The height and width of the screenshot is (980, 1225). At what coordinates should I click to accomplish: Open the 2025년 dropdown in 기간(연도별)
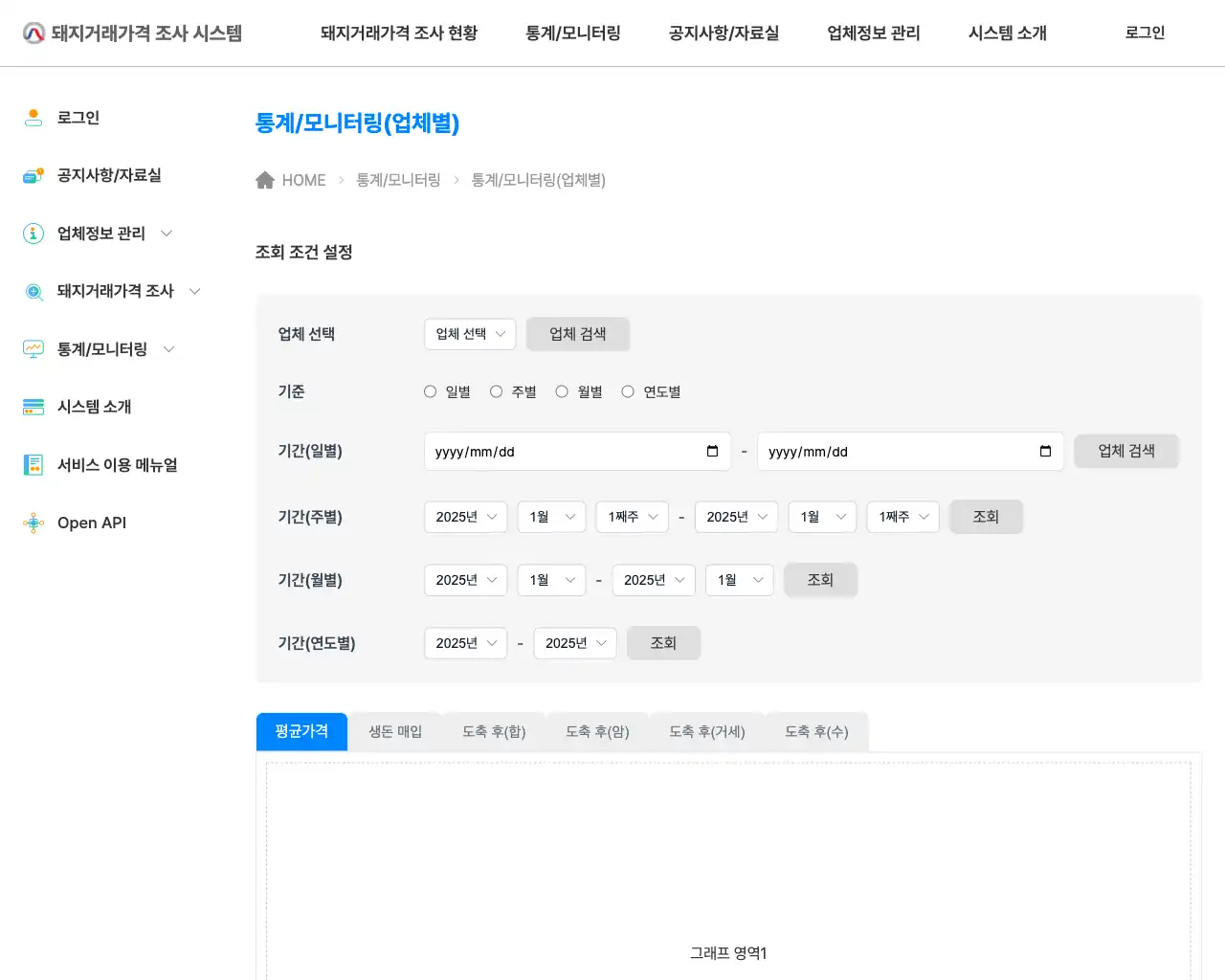(x=465, y=643)
